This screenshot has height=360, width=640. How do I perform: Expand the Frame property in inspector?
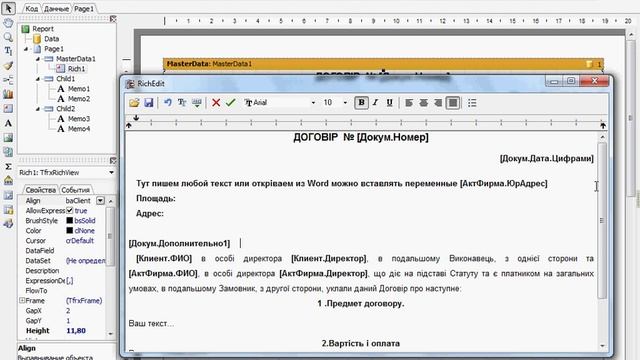22,300
